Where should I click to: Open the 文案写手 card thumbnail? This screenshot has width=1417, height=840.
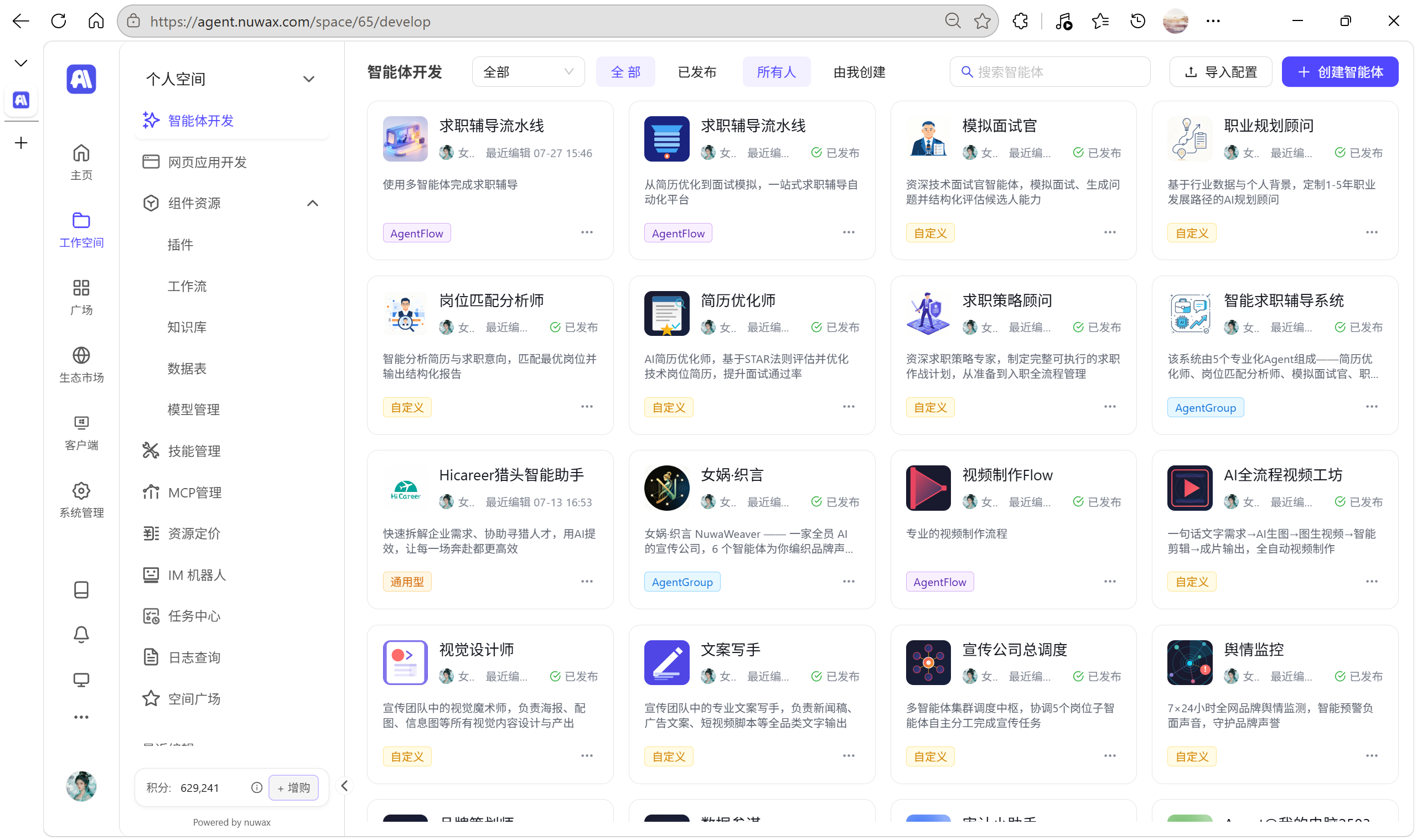coord(666,663)
